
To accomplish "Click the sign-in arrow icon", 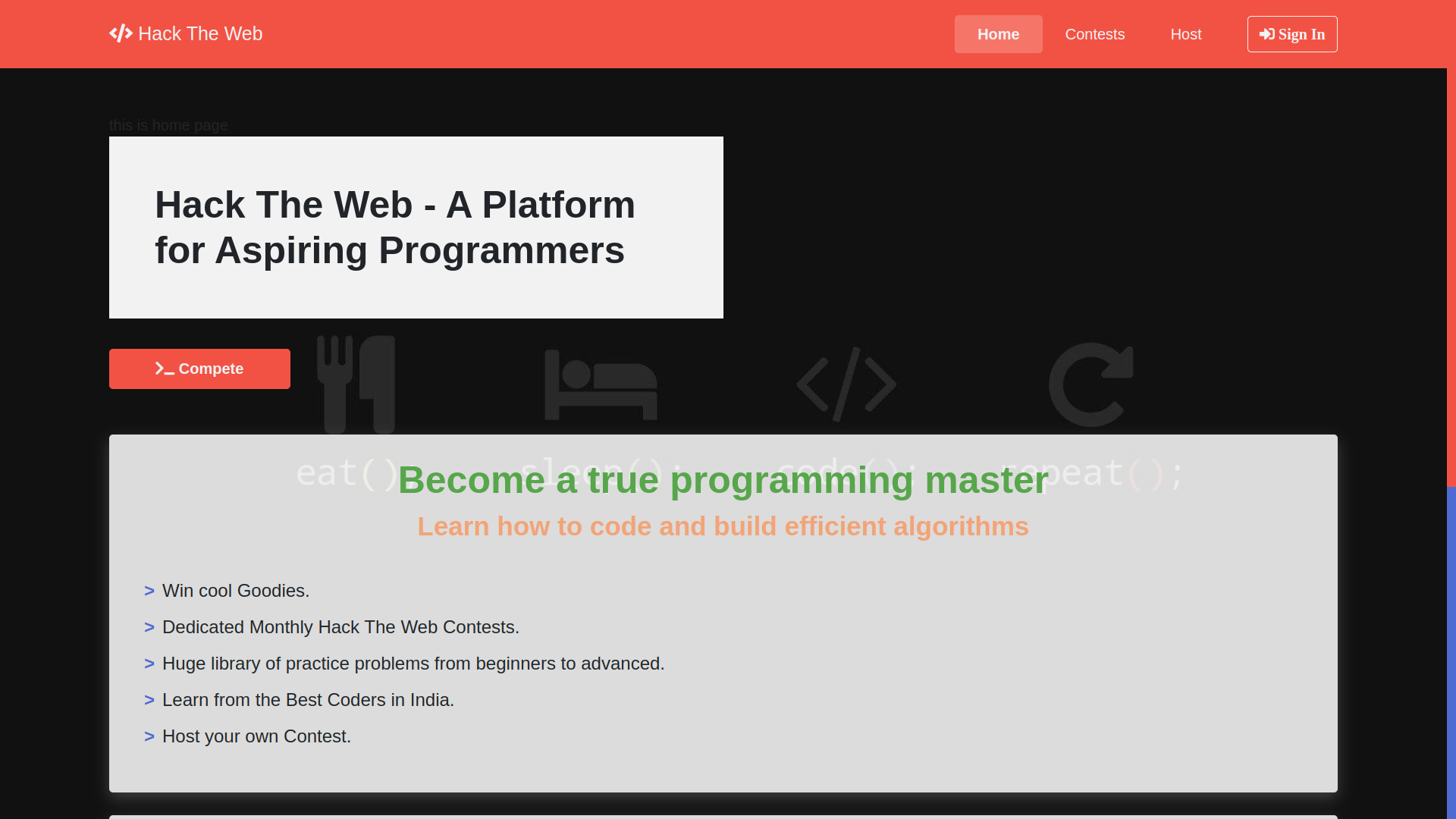I will [1266, 34].
